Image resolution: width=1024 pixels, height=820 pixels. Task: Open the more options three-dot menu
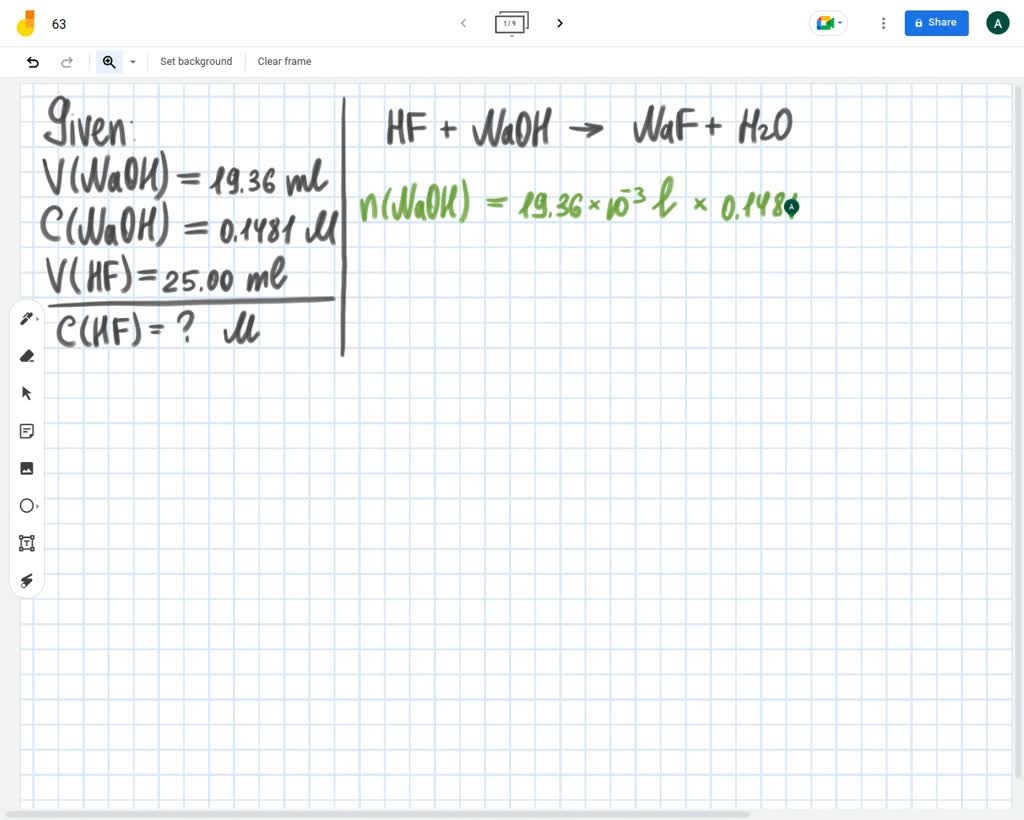883,23
